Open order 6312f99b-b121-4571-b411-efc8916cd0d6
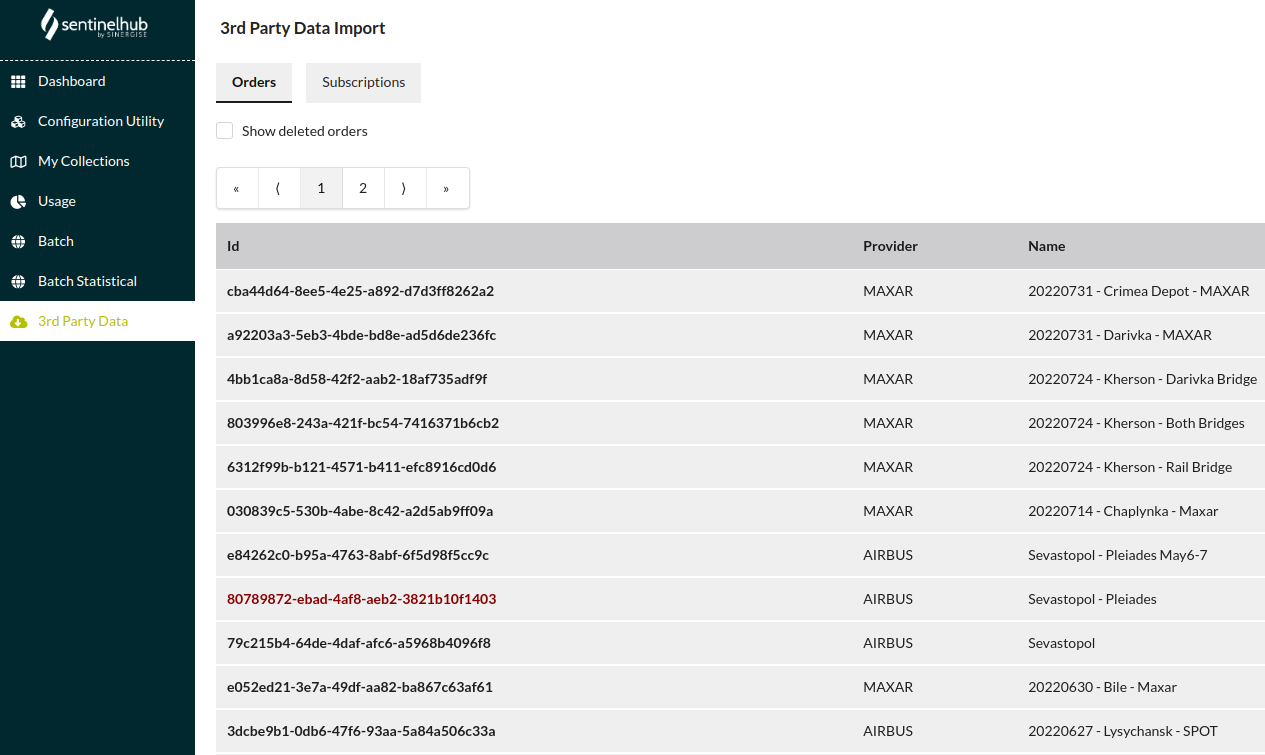 click(x=361, y=467)
